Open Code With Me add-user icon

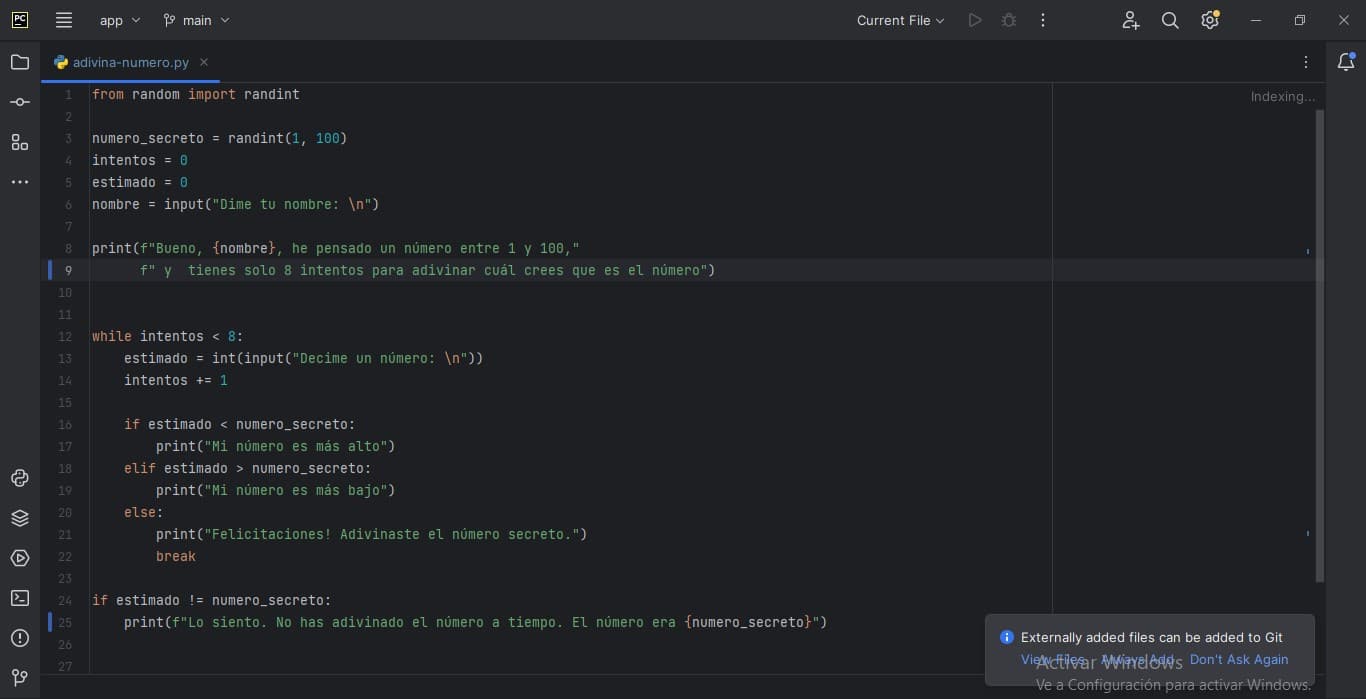point(1130,20)
